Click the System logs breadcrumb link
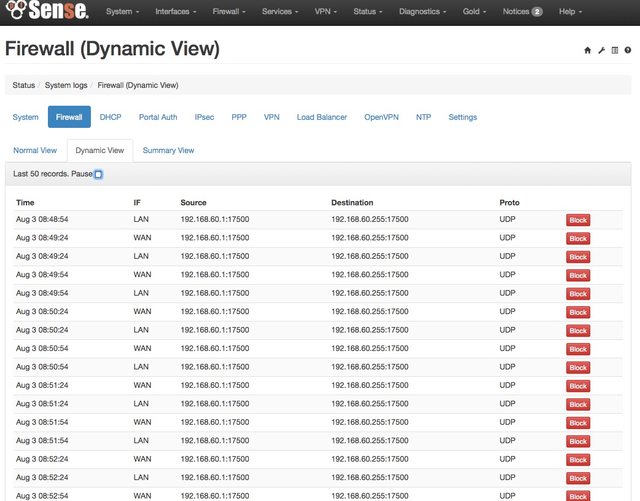Screen dimensions: 640x501 coord(65,85)
